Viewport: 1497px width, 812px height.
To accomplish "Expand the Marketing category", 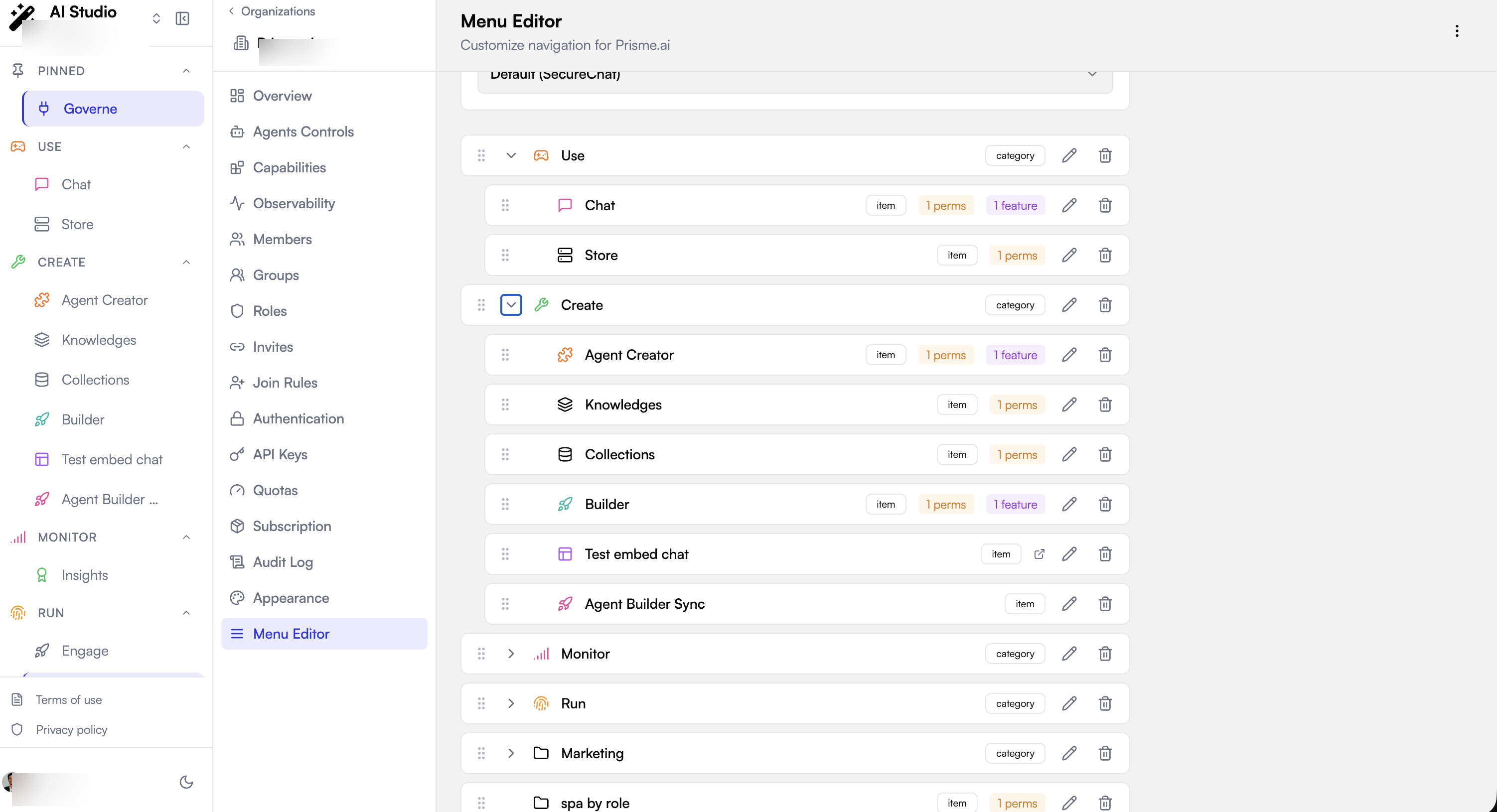I will [511, 753].
